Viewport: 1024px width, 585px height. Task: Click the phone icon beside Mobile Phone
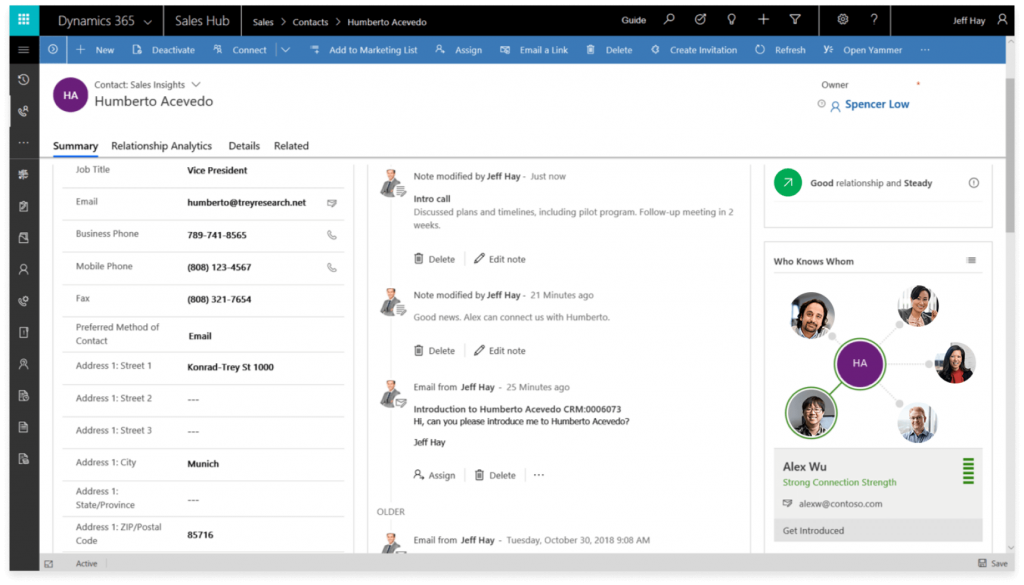332,267
